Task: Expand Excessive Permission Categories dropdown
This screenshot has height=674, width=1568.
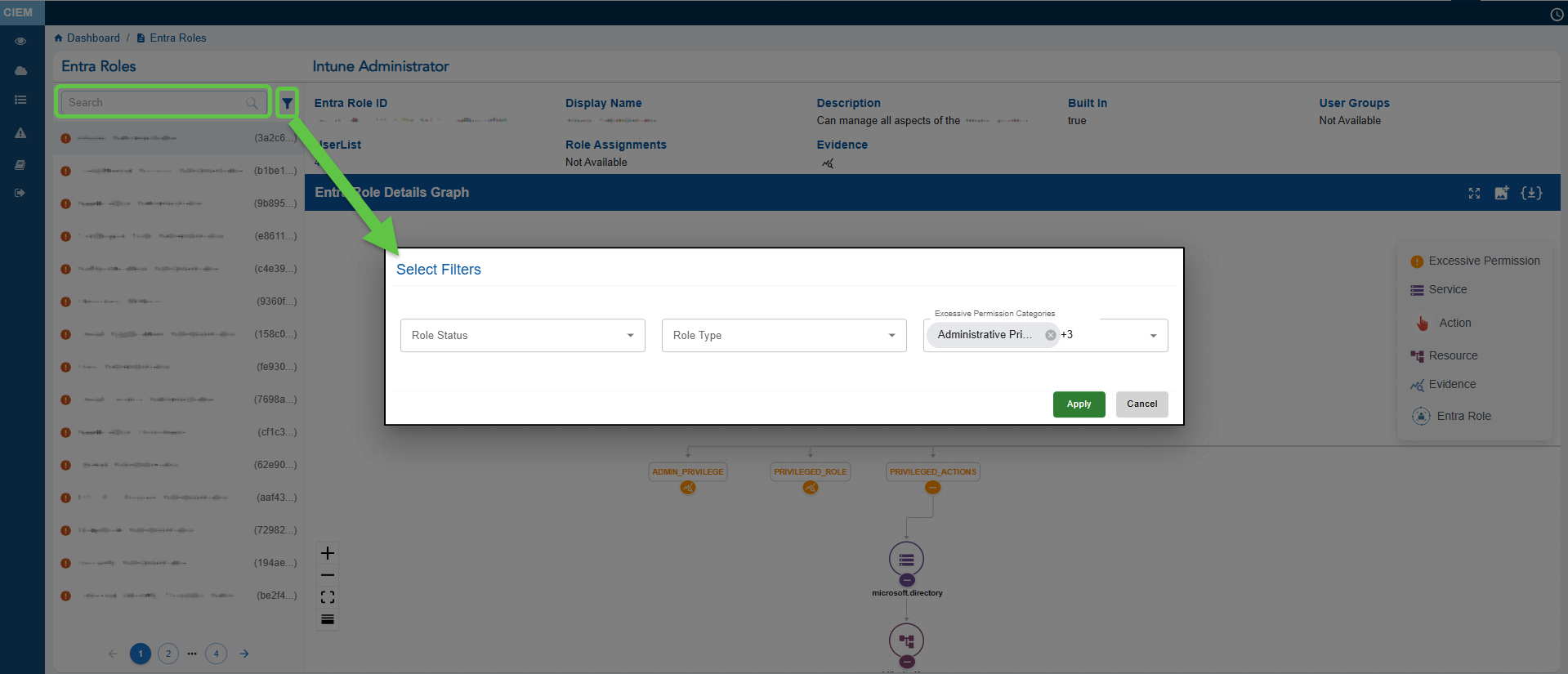Action: [x=1153, y=336]
